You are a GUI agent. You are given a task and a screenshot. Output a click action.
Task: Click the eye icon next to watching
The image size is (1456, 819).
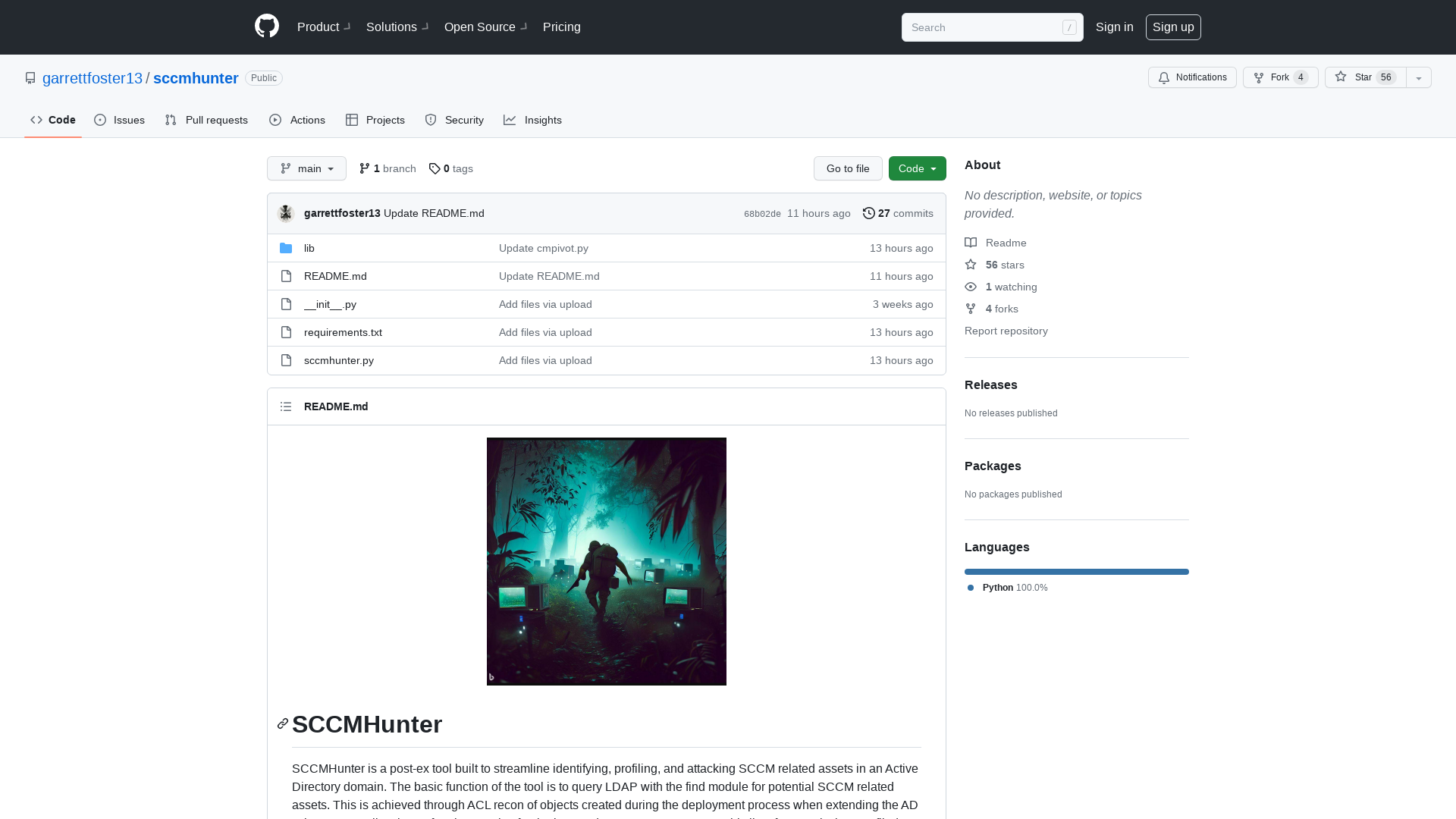[x=971, y=287]
